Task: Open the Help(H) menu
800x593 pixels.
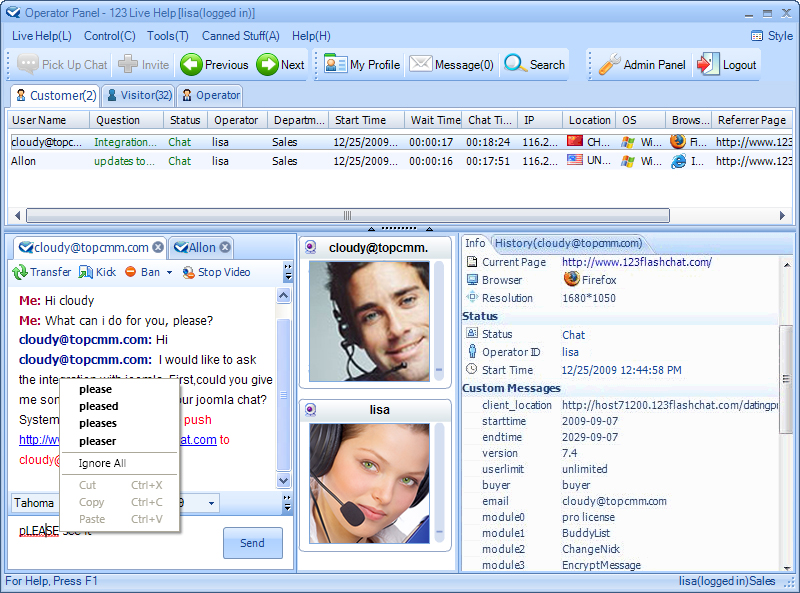Action: (x=311, y=36)
